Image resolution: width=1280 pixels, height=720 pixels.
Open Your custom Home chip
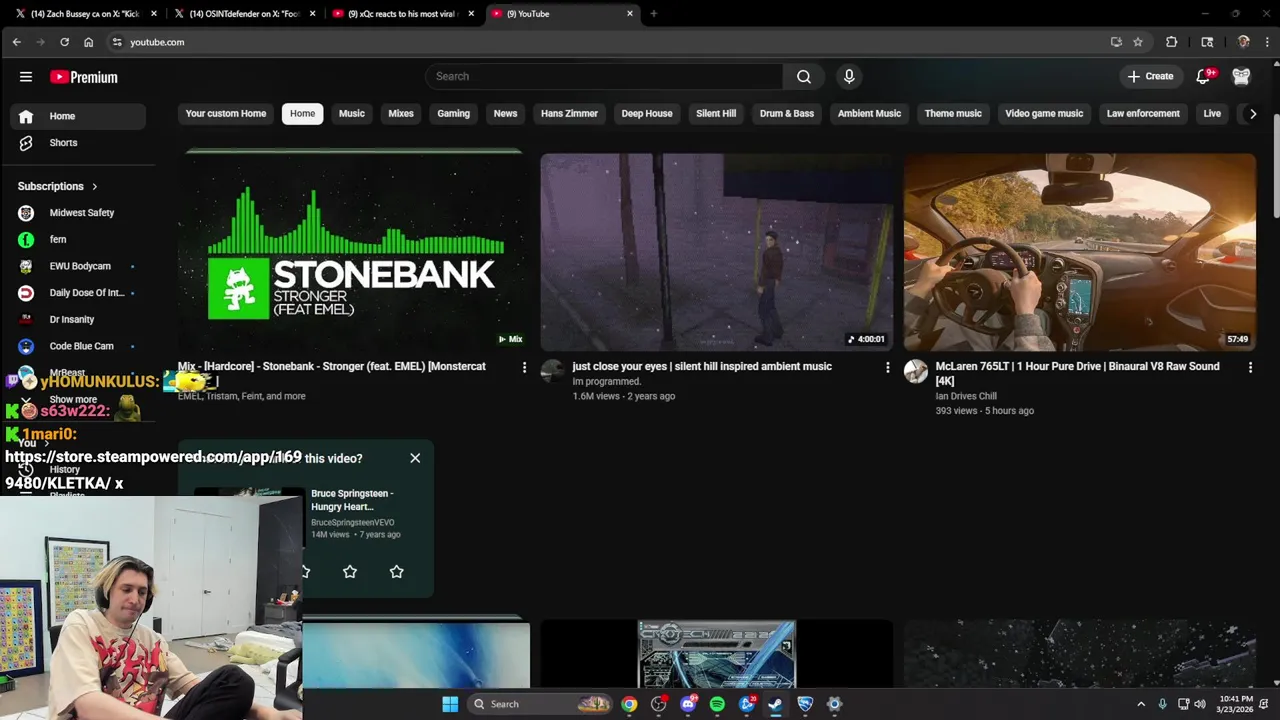pyautogui.click(x=226, y=113)
